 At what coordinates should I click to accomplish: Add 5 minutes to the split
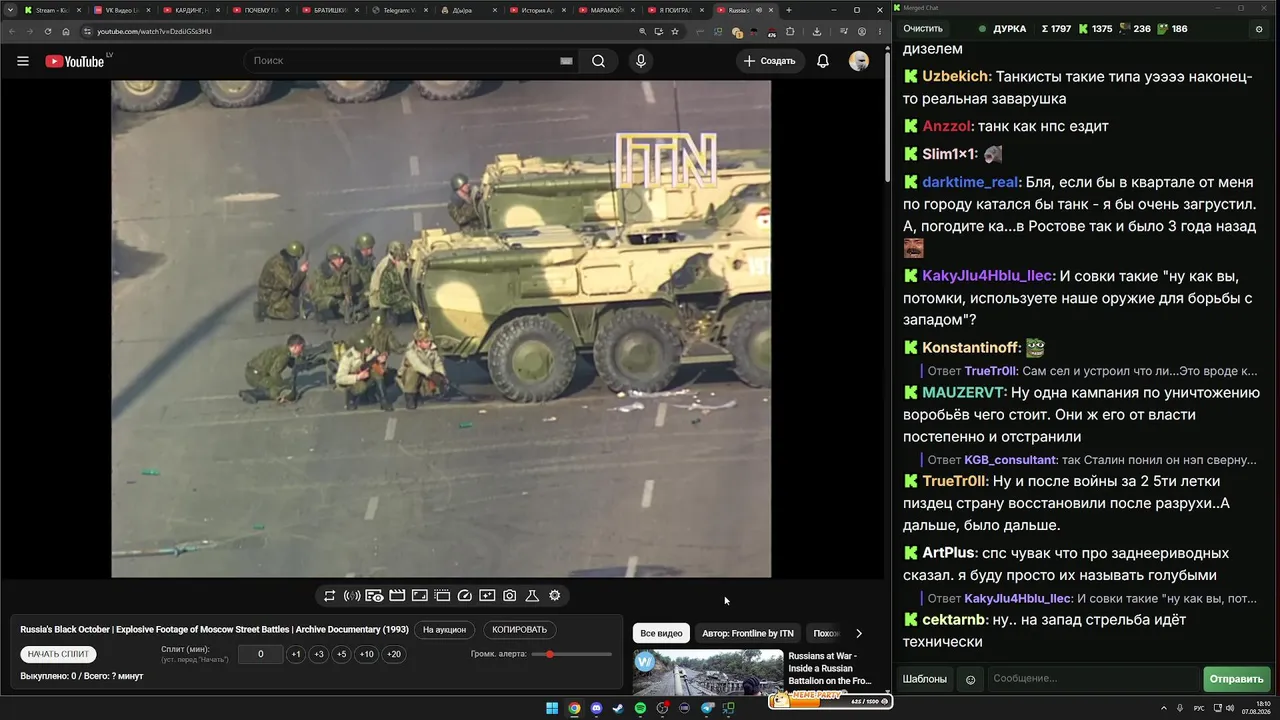pyautogui.click(x=342, y=654)
